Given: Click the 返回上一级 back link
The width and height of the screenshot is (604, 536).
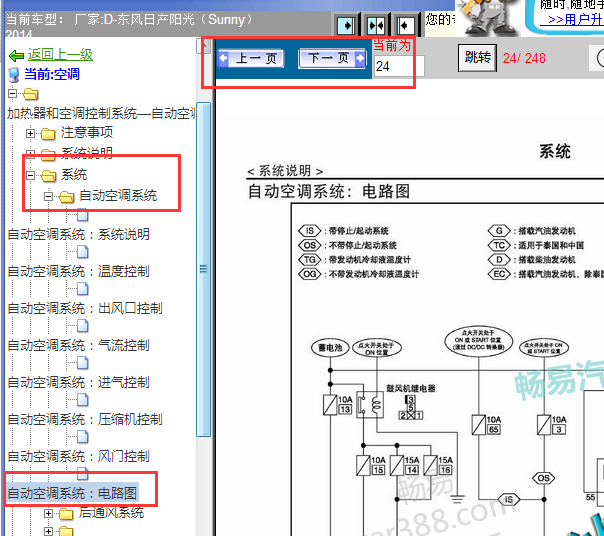Looking at the screenshot, I should tap(60, 55).
